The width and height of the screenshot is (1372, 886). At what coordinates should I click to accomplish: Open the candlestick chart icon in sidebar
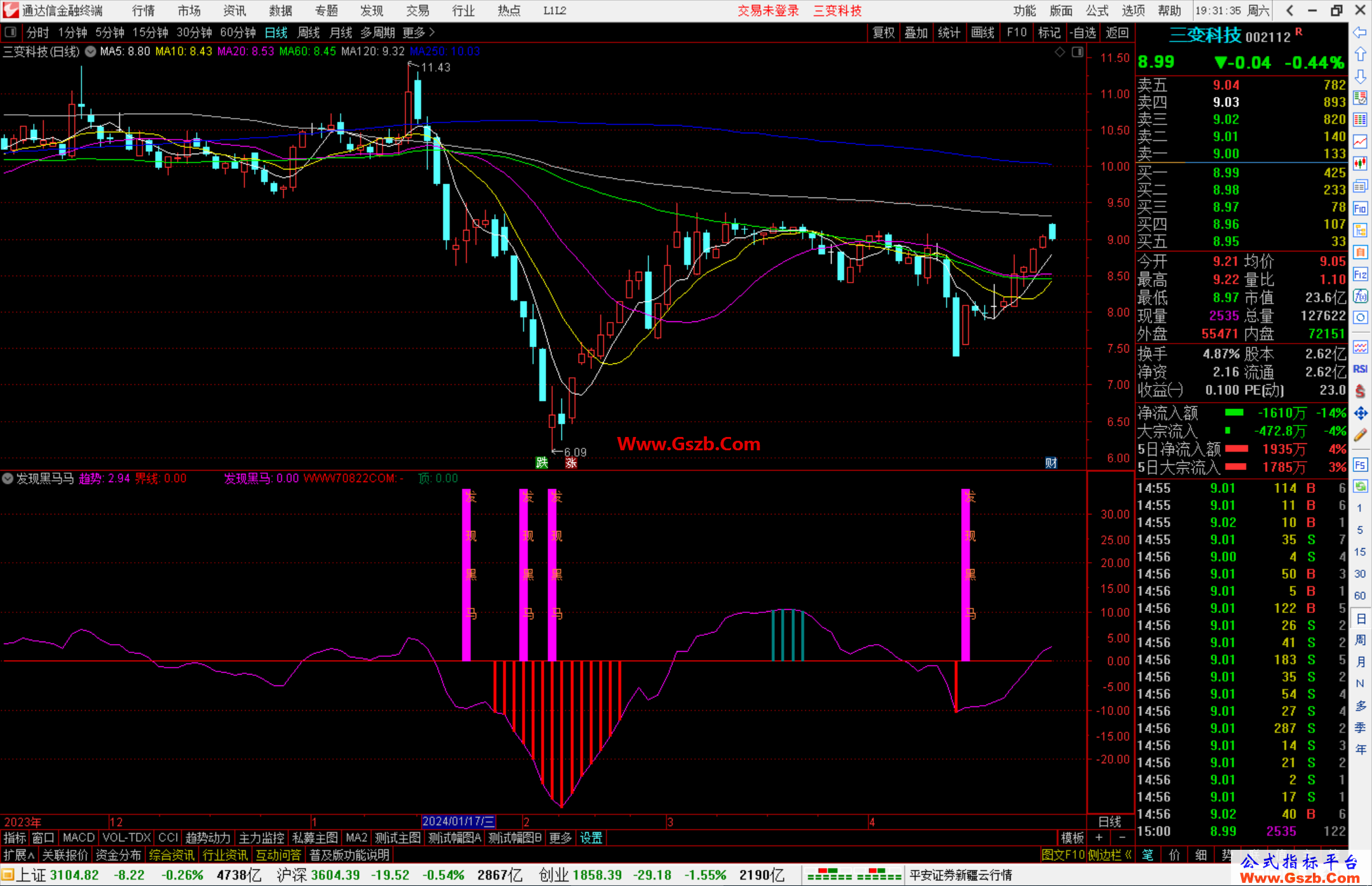(1360, 164)
